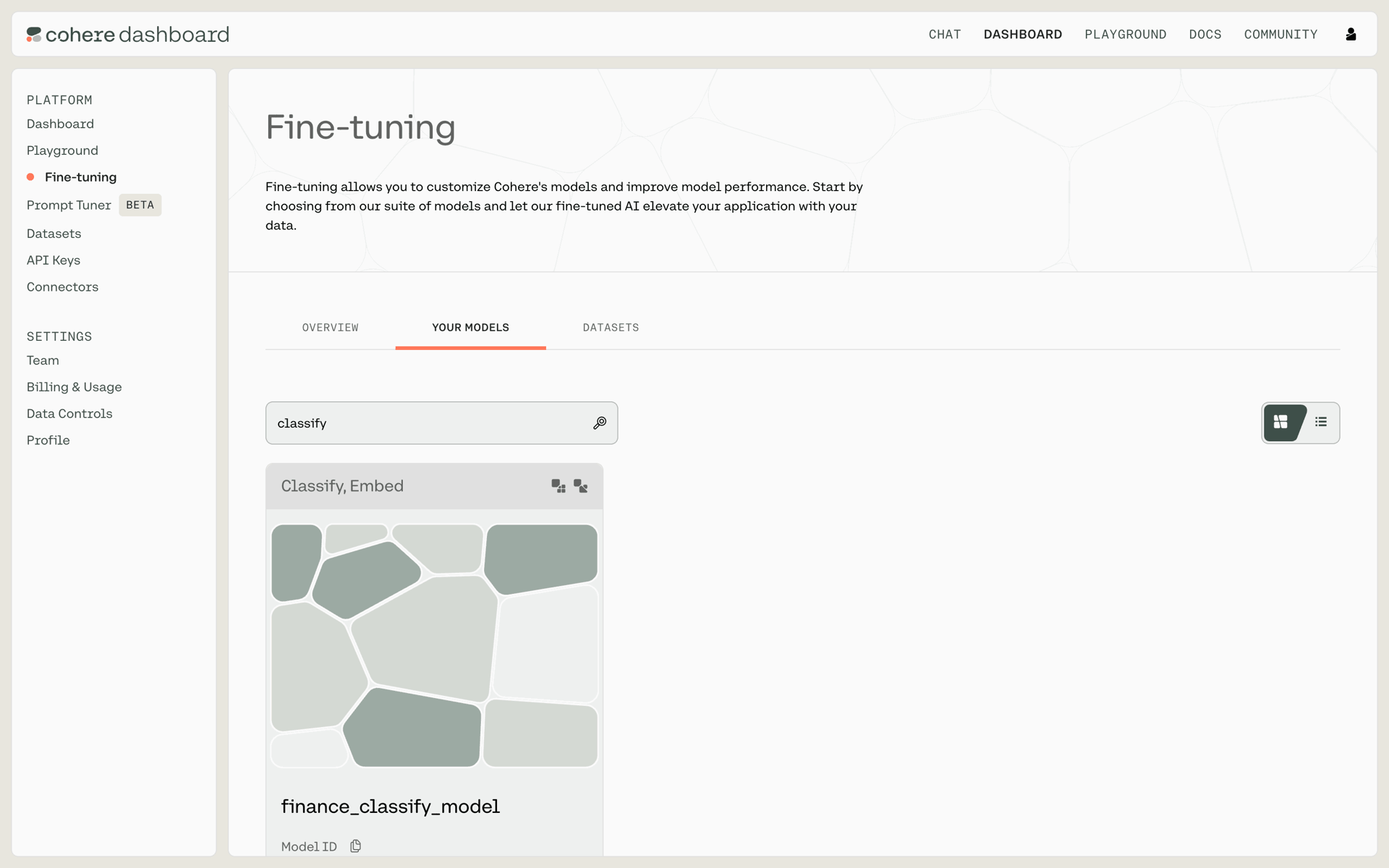This screenshot has height=868, width=1389.
Task: Open Dashboard in the sidebar
Action: click(60, 124)
